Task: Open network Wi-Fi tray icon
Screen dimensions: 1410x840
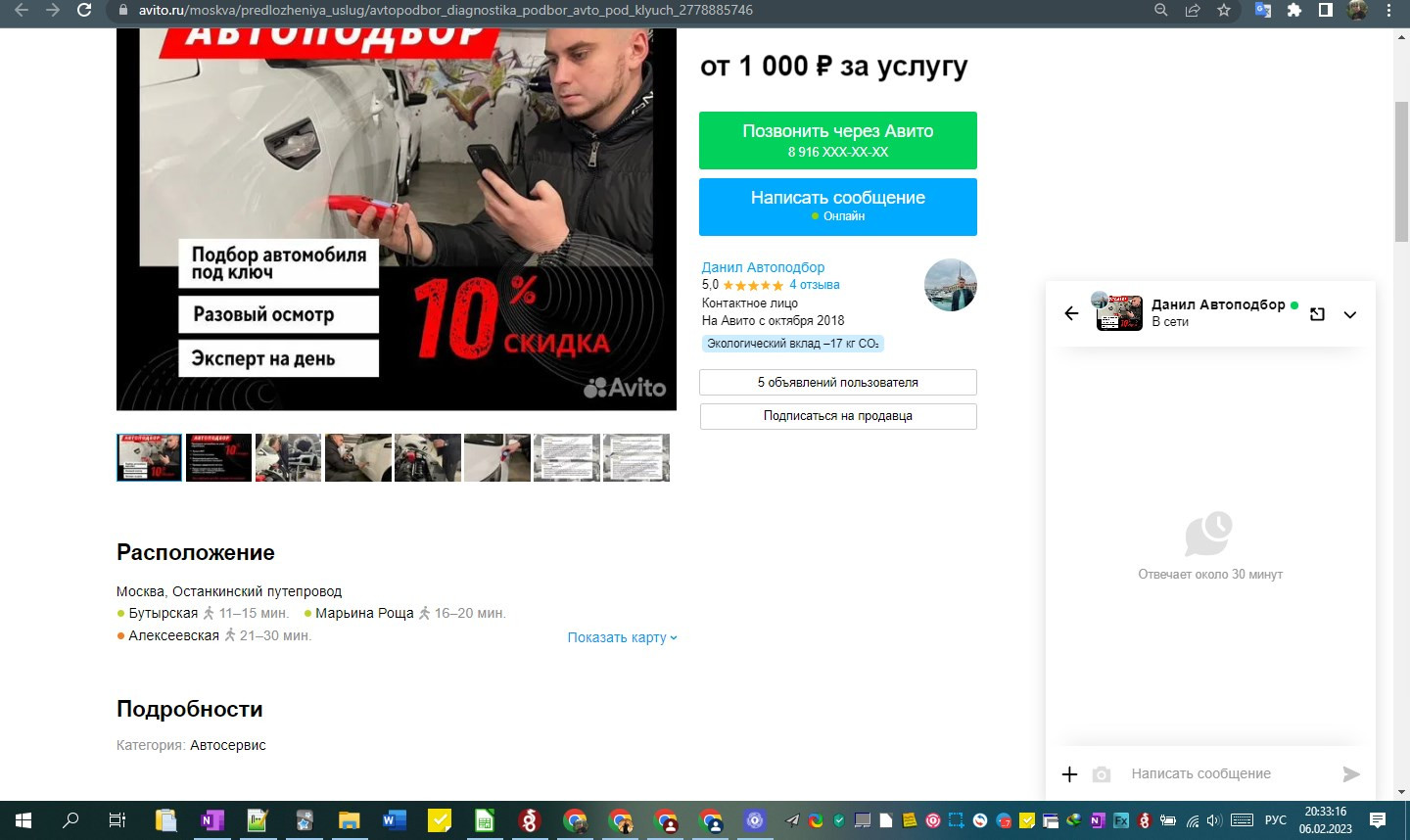Action: pos(1192,820)
